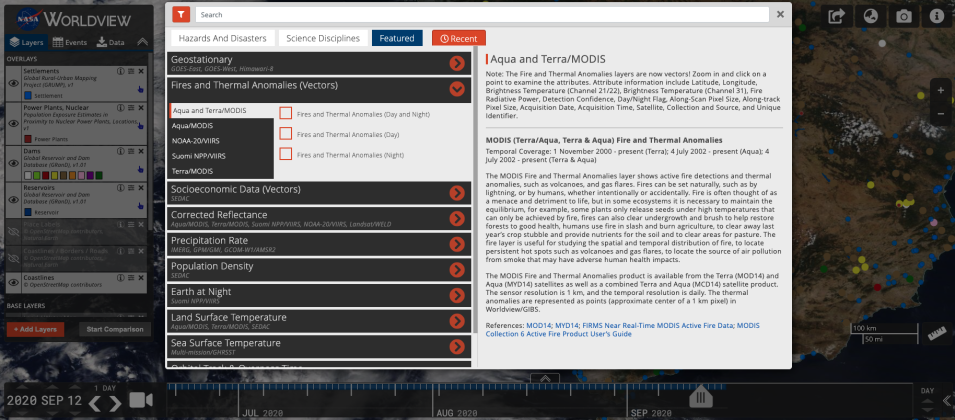Check Fires and Thermal Anomalies (Day)
Viewport: 955px width, 420px height.
(x=286, y=134)
